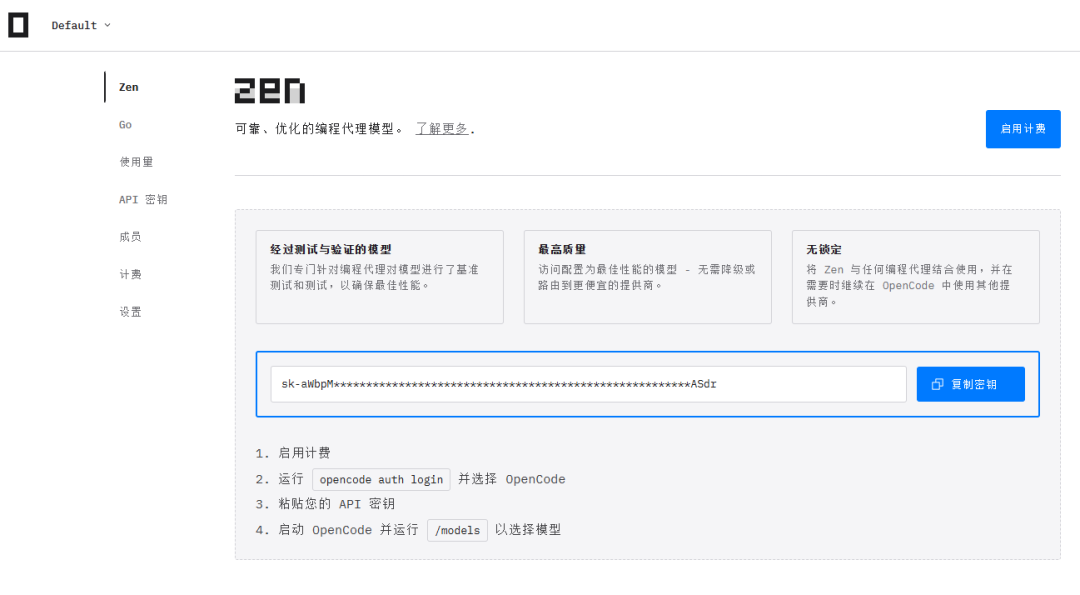This screenshot has width=1080, height=595.
Task: Go to the 计费 page
Action: coord(130,274)
